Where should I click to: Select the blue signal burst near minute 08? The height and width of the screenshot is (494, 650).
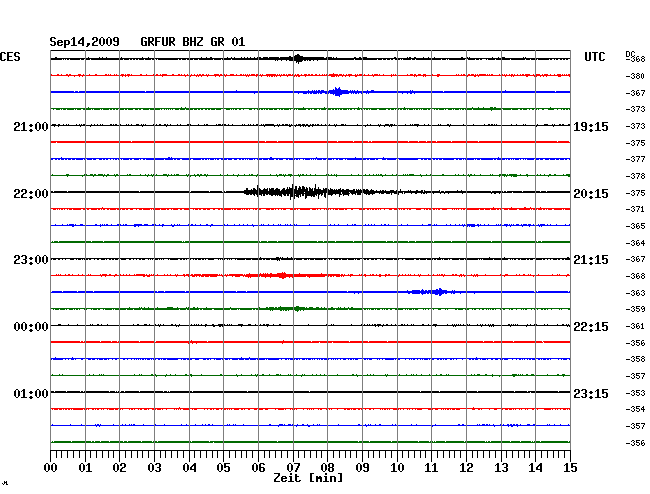pyautogui.click(x=338, y=92)
